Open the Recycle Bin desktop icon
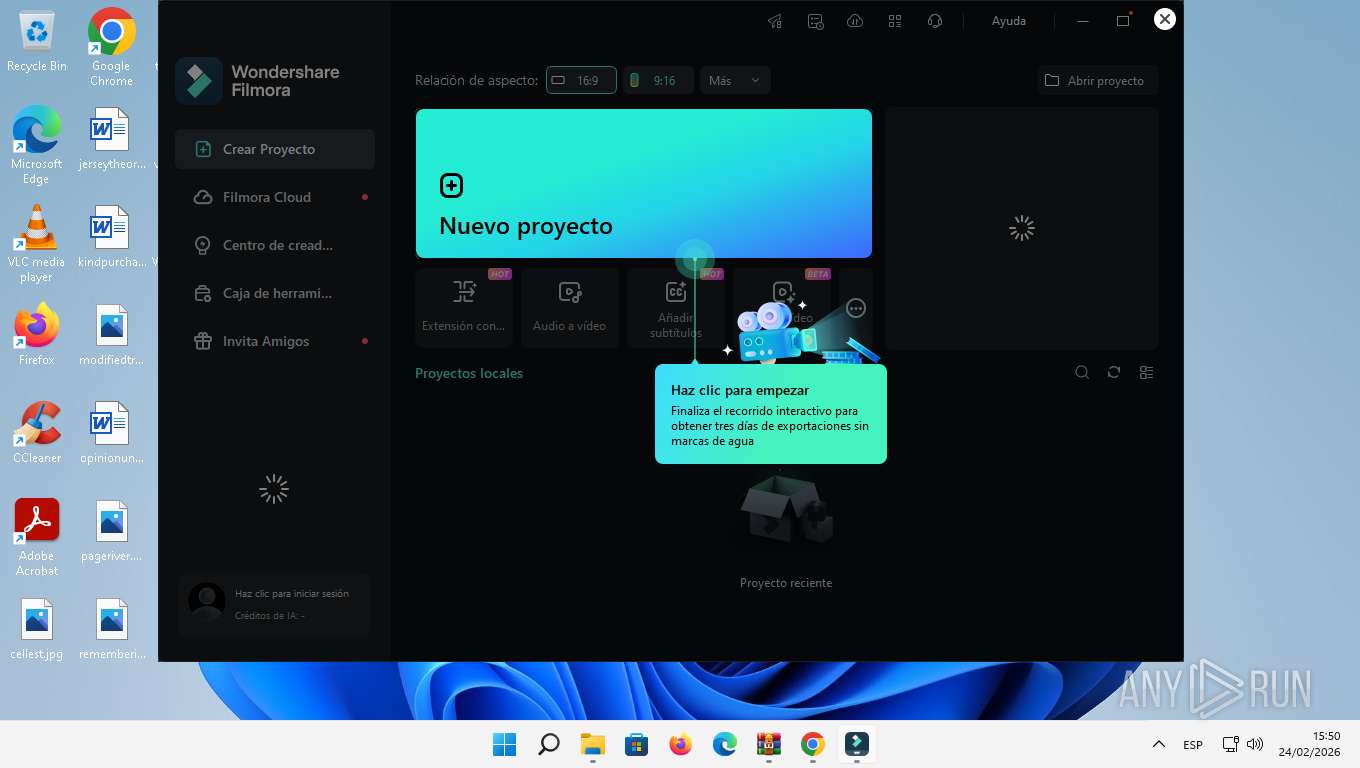This screenshot has height=768, width=1360. [37, 41]
